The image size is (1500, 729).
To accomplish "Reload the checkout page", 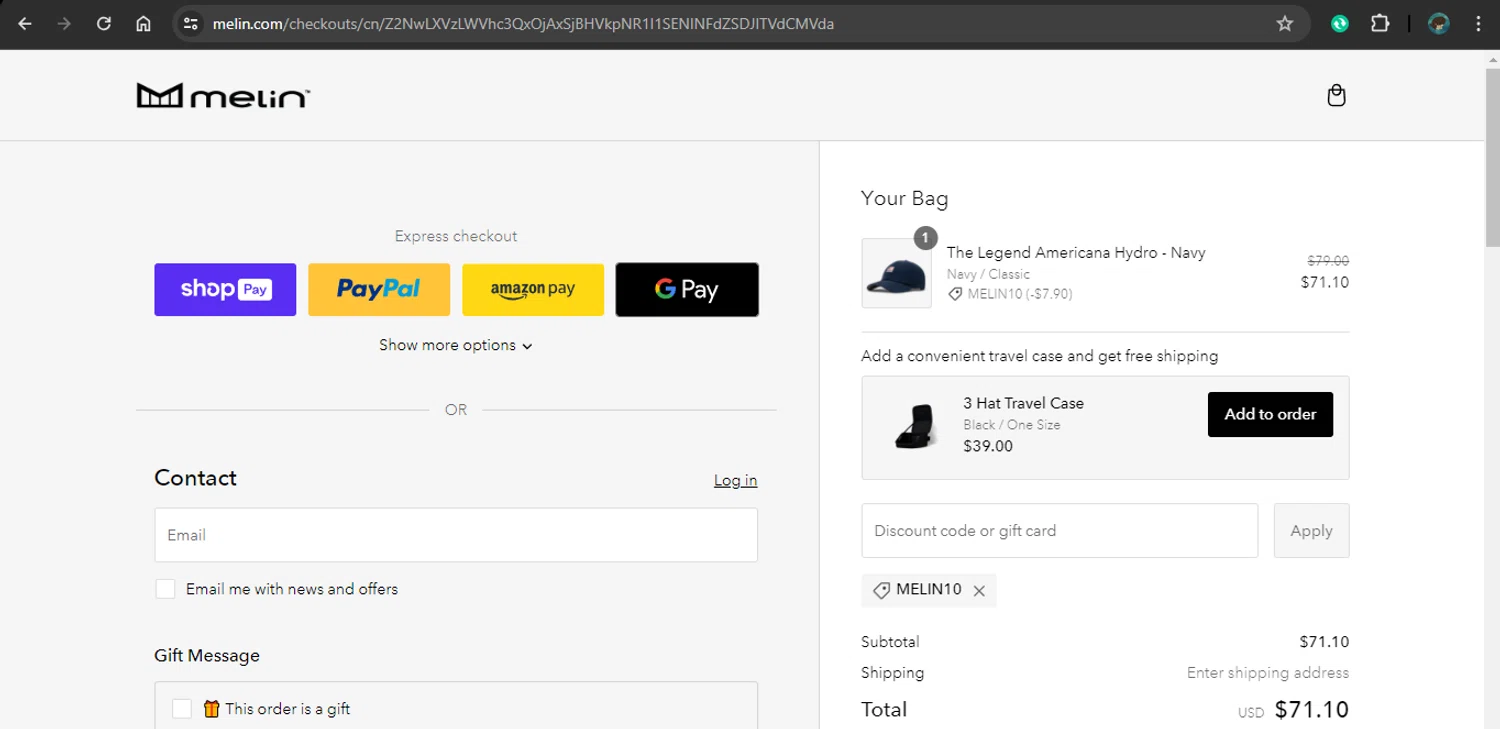I will pyautogui.click(x=104, y=24).
